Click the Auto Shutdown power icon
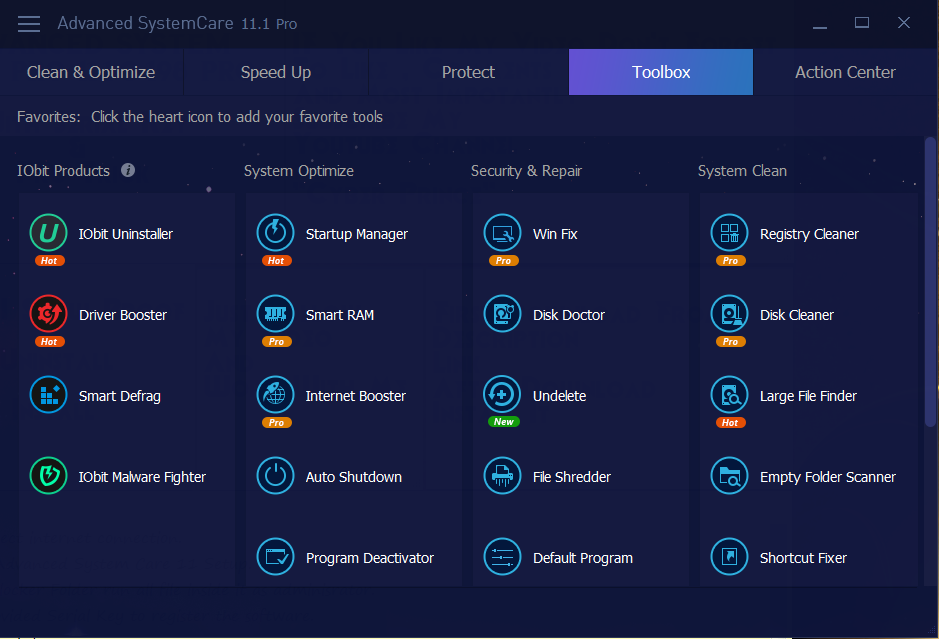Image resolution: width=939 pixels, height=639 pixels. pyautogui.click(x=275, y=476)
